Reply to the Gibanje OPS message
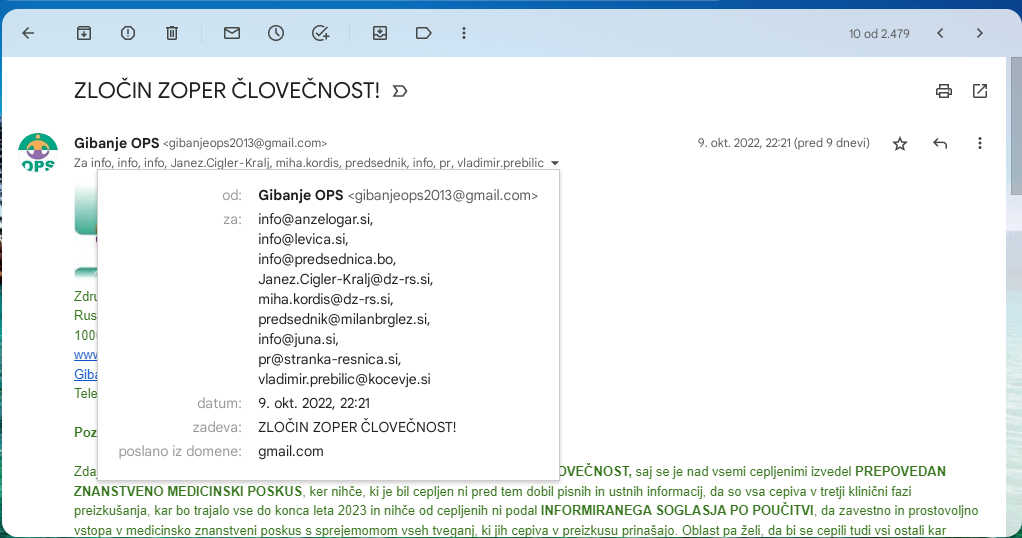This screenshot has height=538, width=1022. tap(940, 143)
